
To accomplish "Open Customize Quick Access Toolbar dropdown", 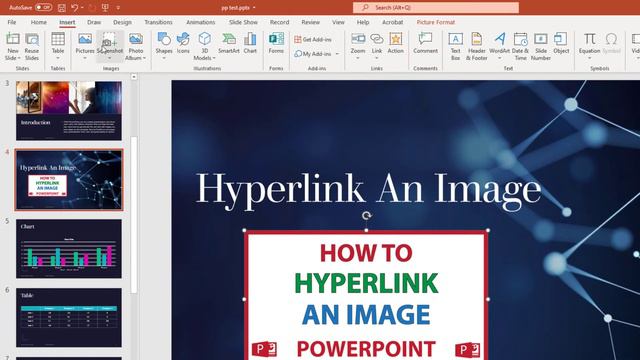I will pyautogui.click(x=118, y=8).
